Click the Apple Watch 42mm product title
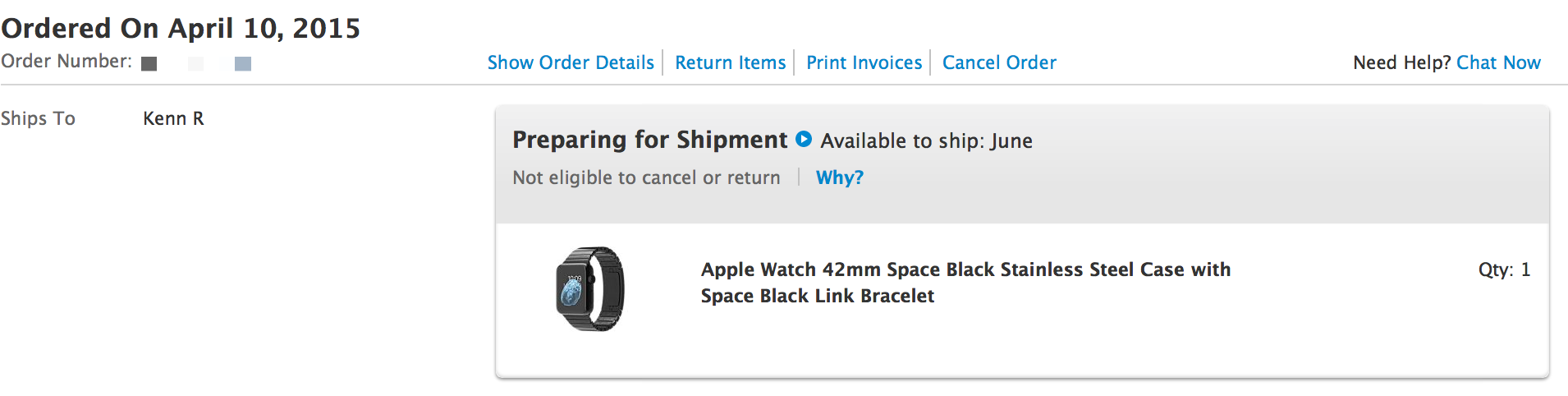1568x396 pixels. click(965, 282)
